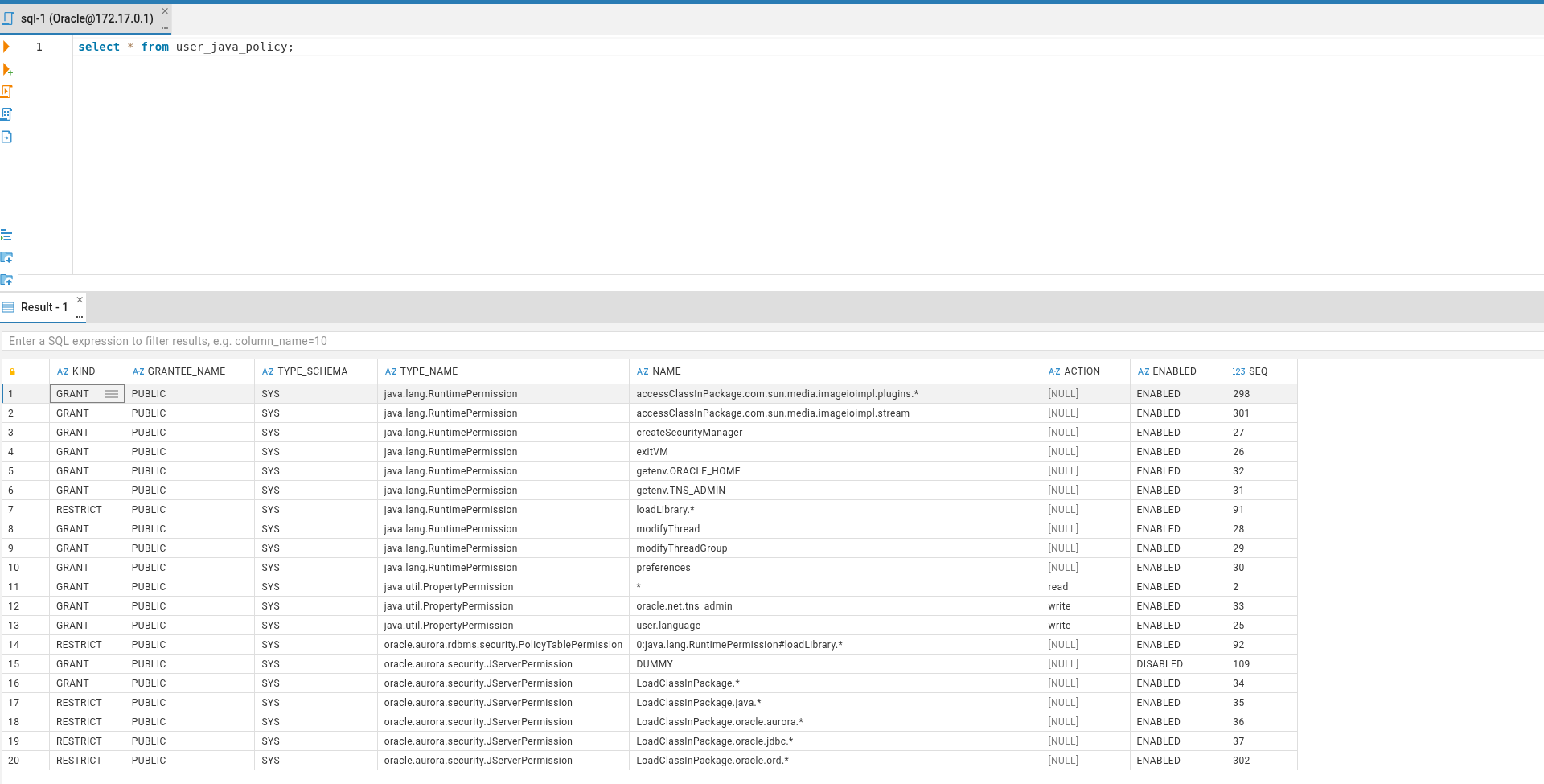This screenshot has height=784, width=1544.
Task: Click the 123 type icon of SEQ column
Action: pos(1238,371)
